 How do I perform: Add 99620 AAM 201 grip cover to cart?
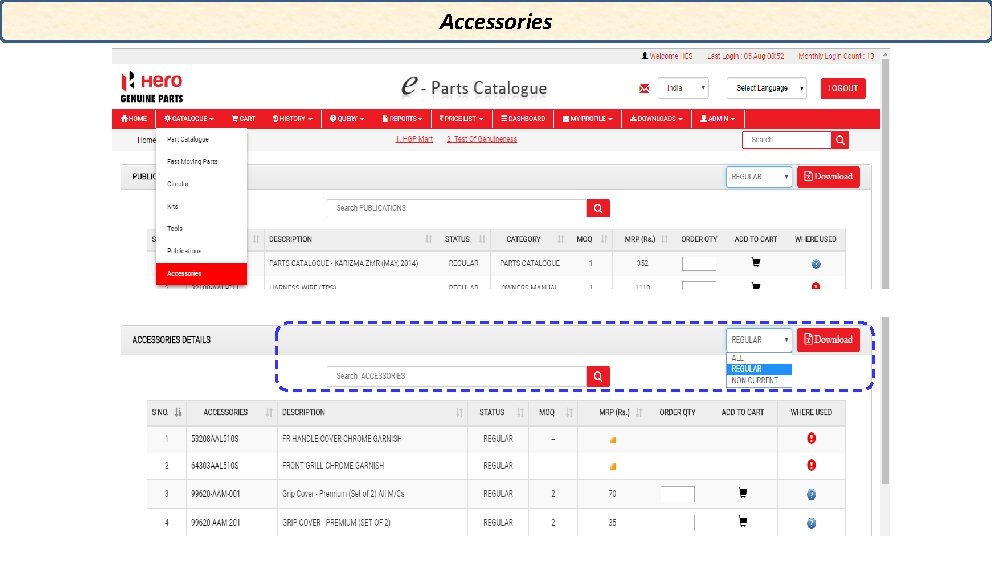tap(743, 521)
